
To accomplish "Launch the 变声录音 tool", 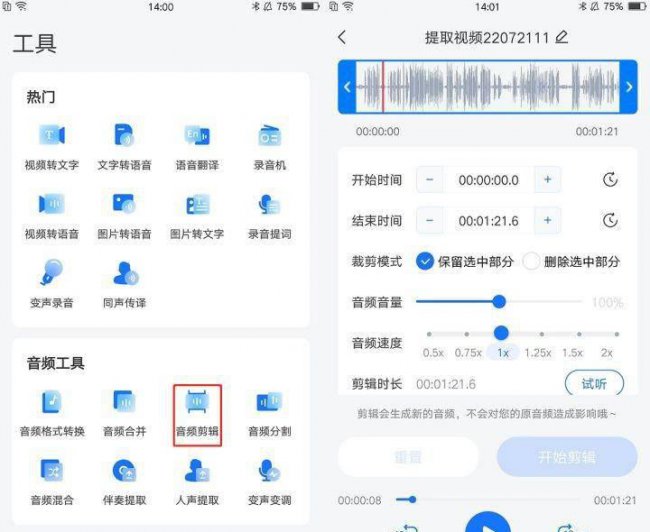I will click(x=51, y=285).
